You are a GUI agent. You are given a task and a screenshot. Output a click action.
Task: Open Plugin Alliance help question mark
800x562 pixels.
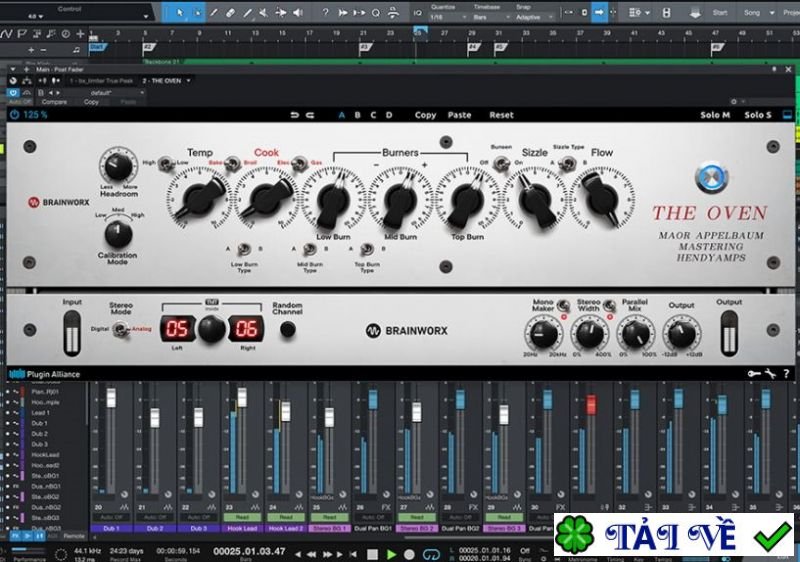click(x=787, y=374)
